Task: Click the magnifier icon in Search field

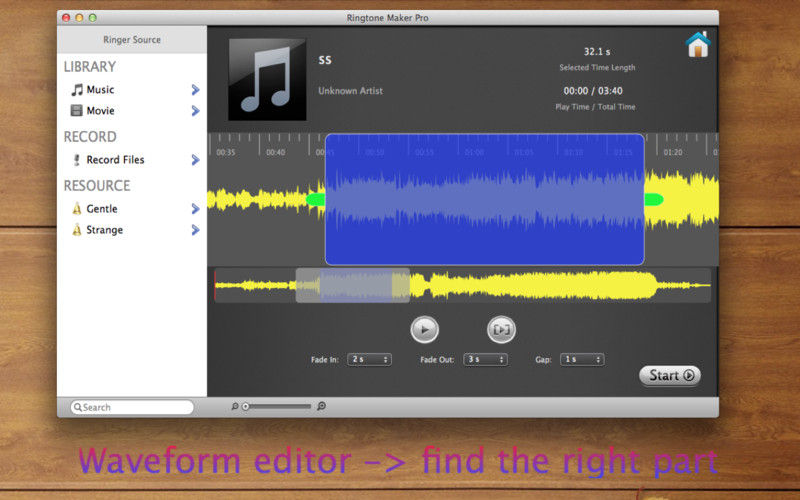Action: (78, 407)
